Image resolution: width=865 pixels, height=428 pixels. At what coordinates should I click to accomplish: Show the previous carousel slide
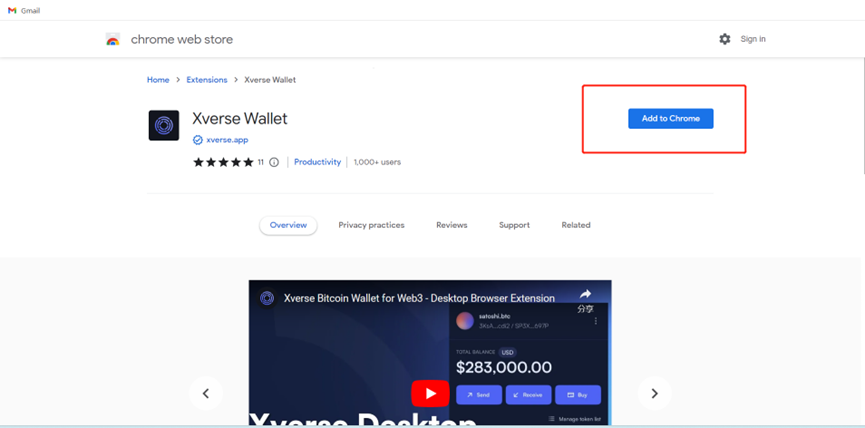(x=206, y=393)
